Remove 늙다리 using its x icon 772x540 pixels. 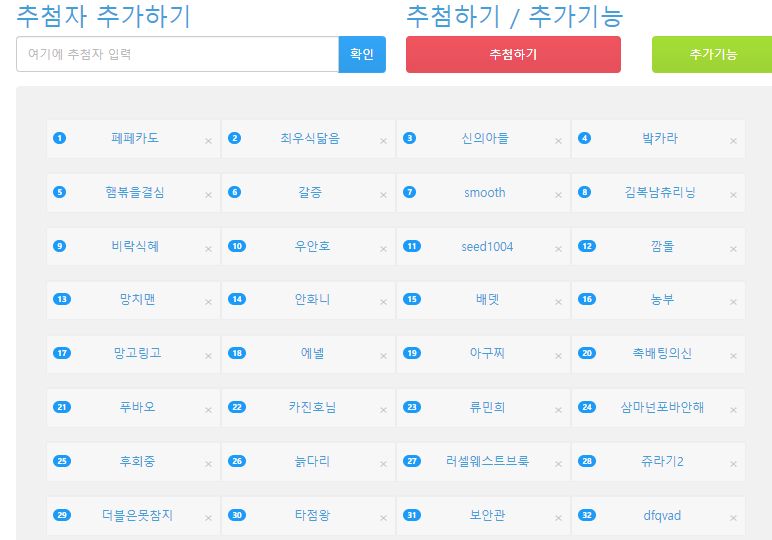[383, 464]
